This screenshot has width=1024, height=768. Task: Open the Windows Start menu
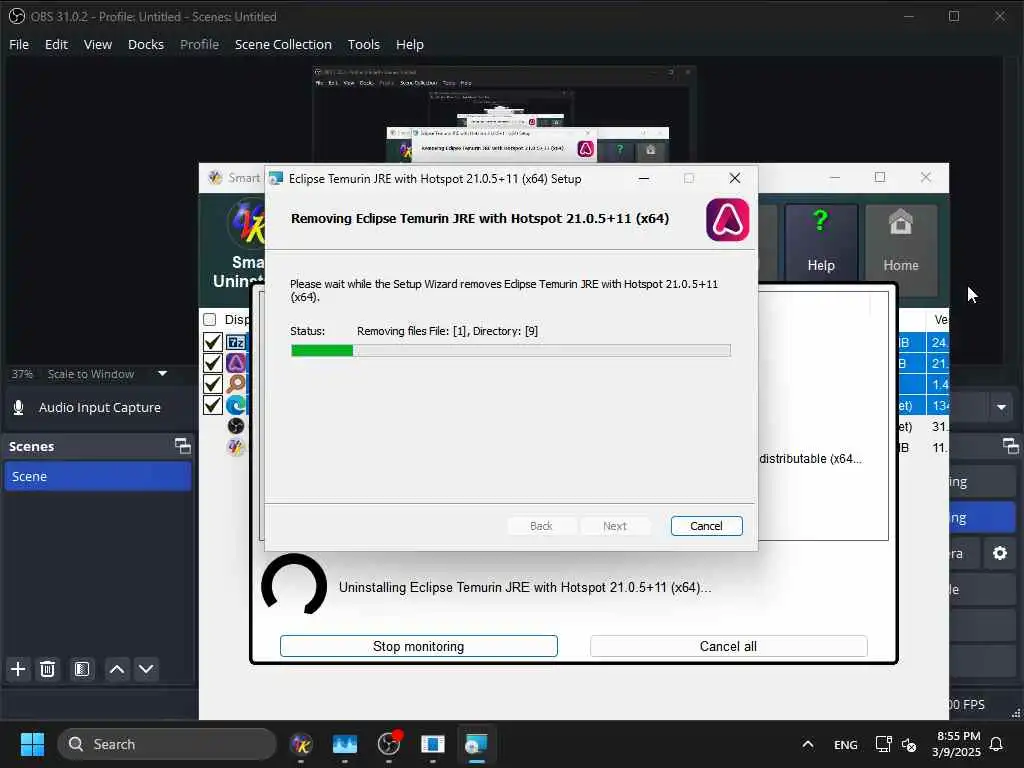click(32, 744)
